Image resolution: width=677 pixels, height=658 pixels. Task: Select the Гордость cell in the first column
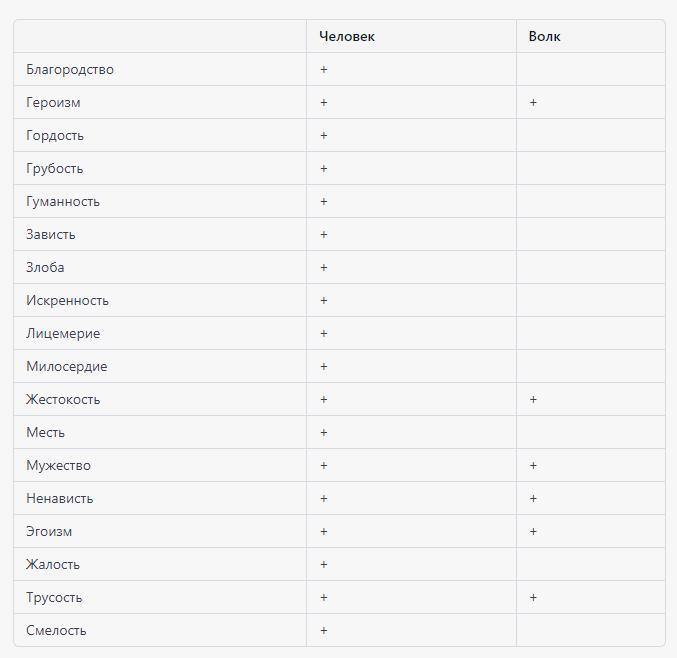(55, 136)
